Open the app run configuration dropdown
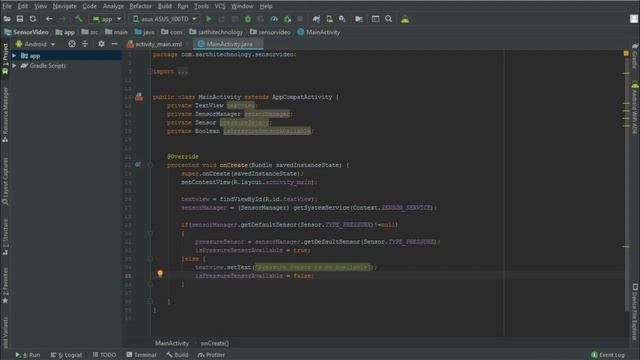This screenshot has height=360, width=640. pyautogui.click(x=107, y=19)
